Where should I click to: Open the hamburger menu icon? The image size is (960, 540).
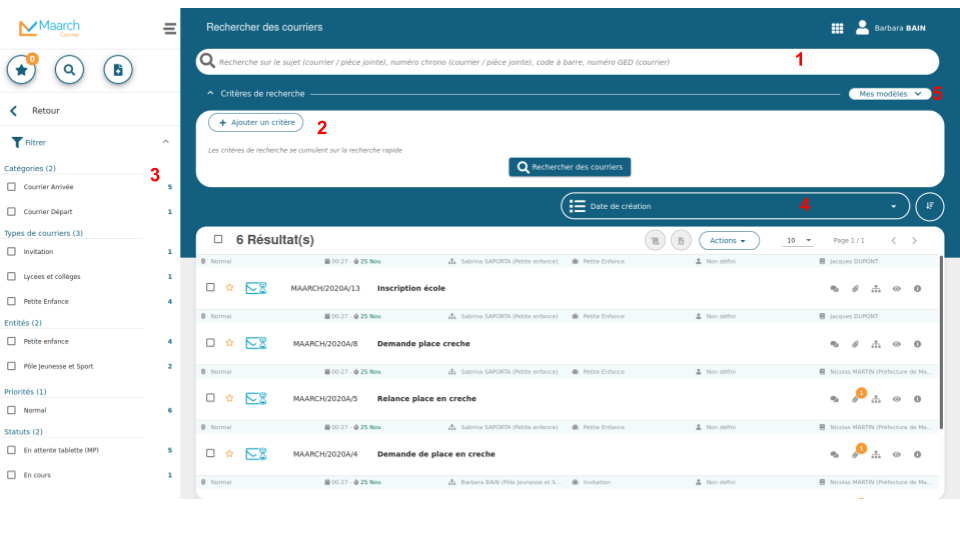(169, 29)
